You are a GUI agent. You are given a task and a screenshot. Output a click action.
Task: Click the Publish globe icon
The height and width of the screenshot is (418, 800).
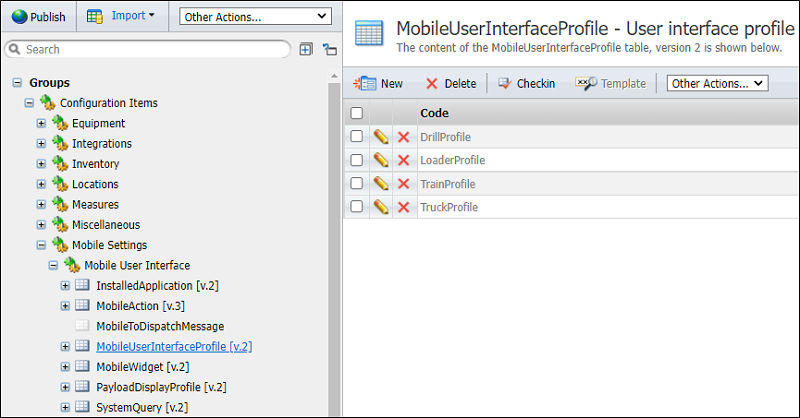[19, 16]
